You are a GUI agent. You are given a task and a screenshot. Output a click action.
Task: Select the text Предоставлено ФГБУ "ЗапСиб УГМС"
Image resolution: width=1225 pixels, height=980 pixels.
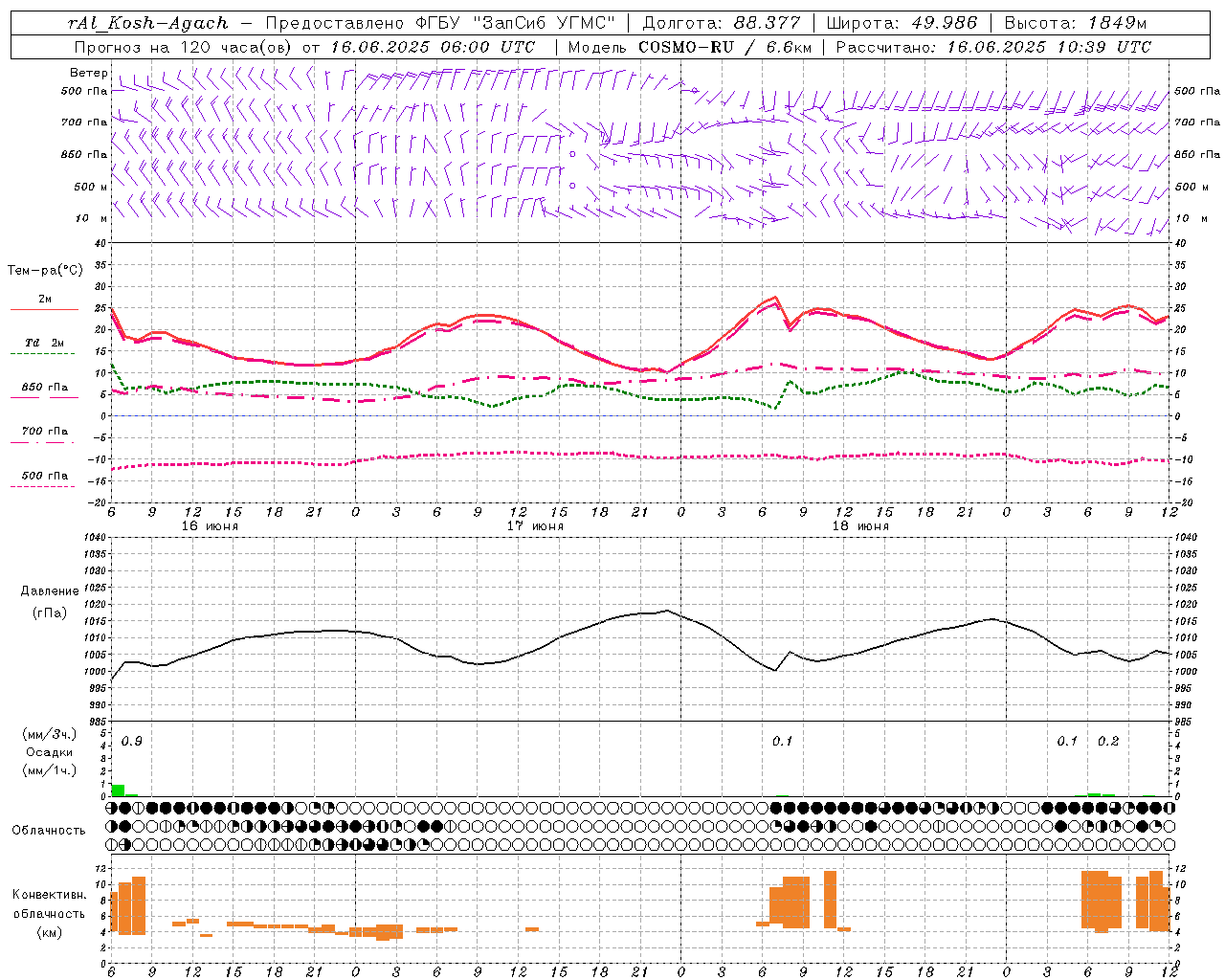click(x=440, y=23)
